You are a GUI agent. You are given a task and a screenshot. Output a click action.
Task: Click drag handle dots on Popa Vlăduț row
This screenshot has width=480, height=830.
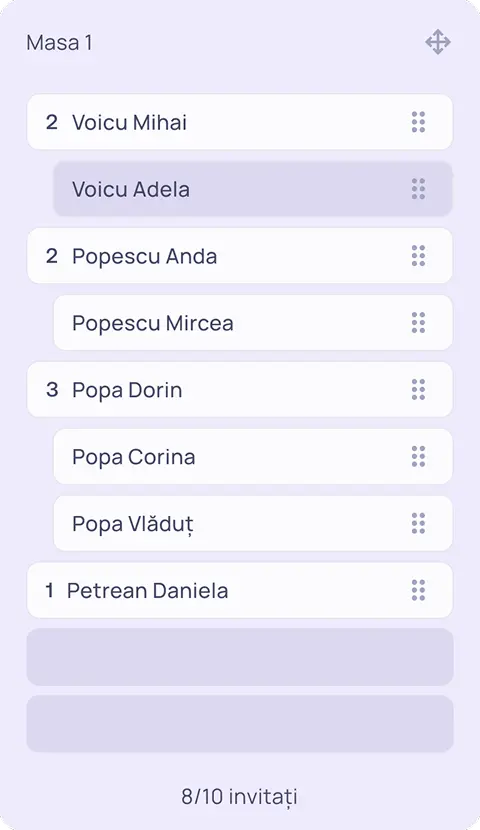418,524
